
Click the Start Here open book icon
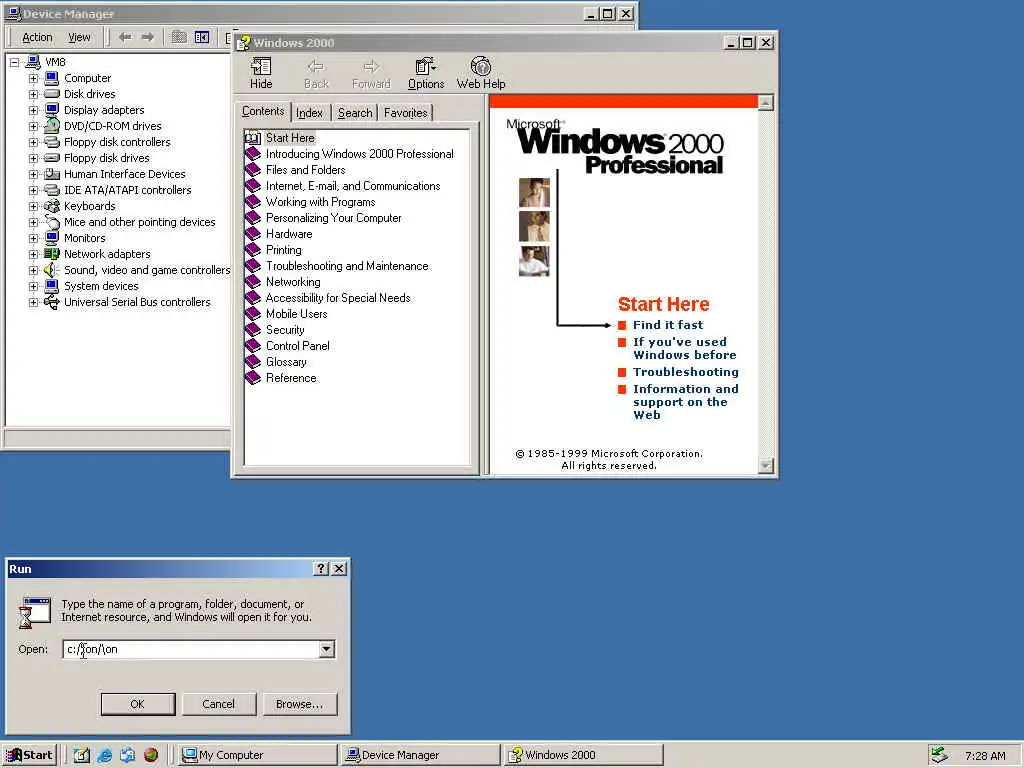253,138
